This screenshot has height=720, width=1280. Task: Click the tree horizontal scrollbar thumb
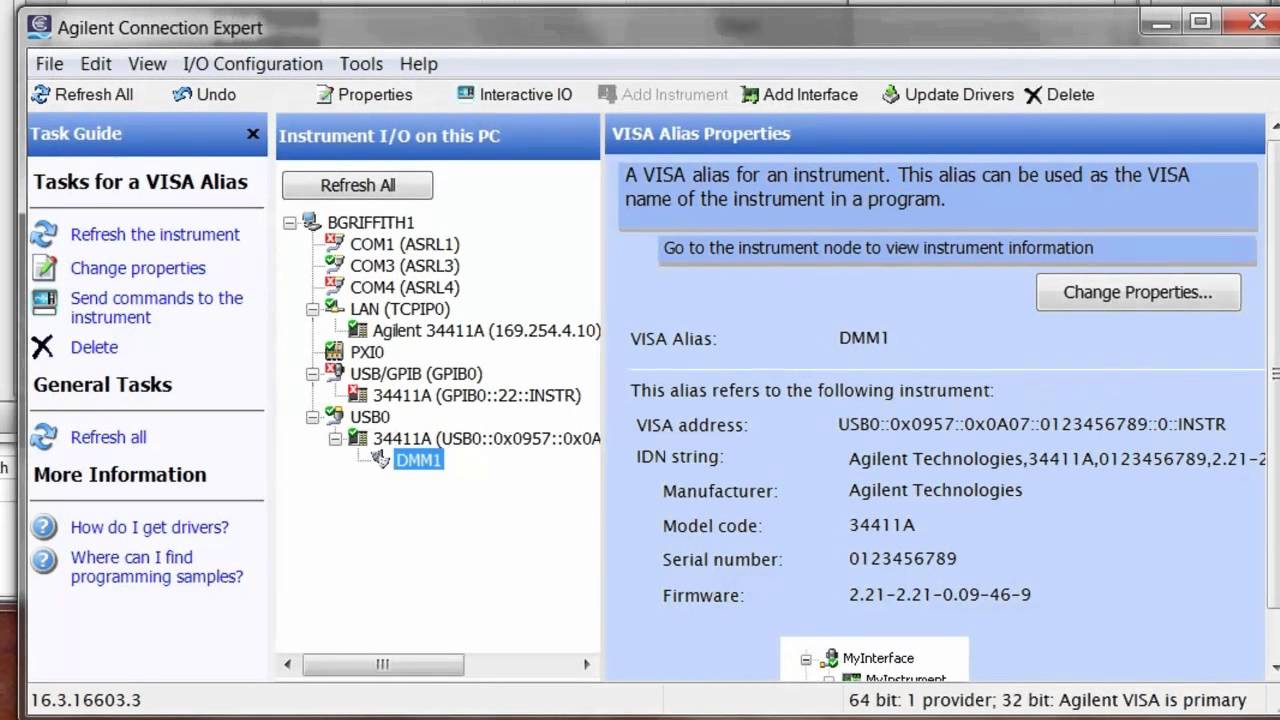click(x=383, y=664)
